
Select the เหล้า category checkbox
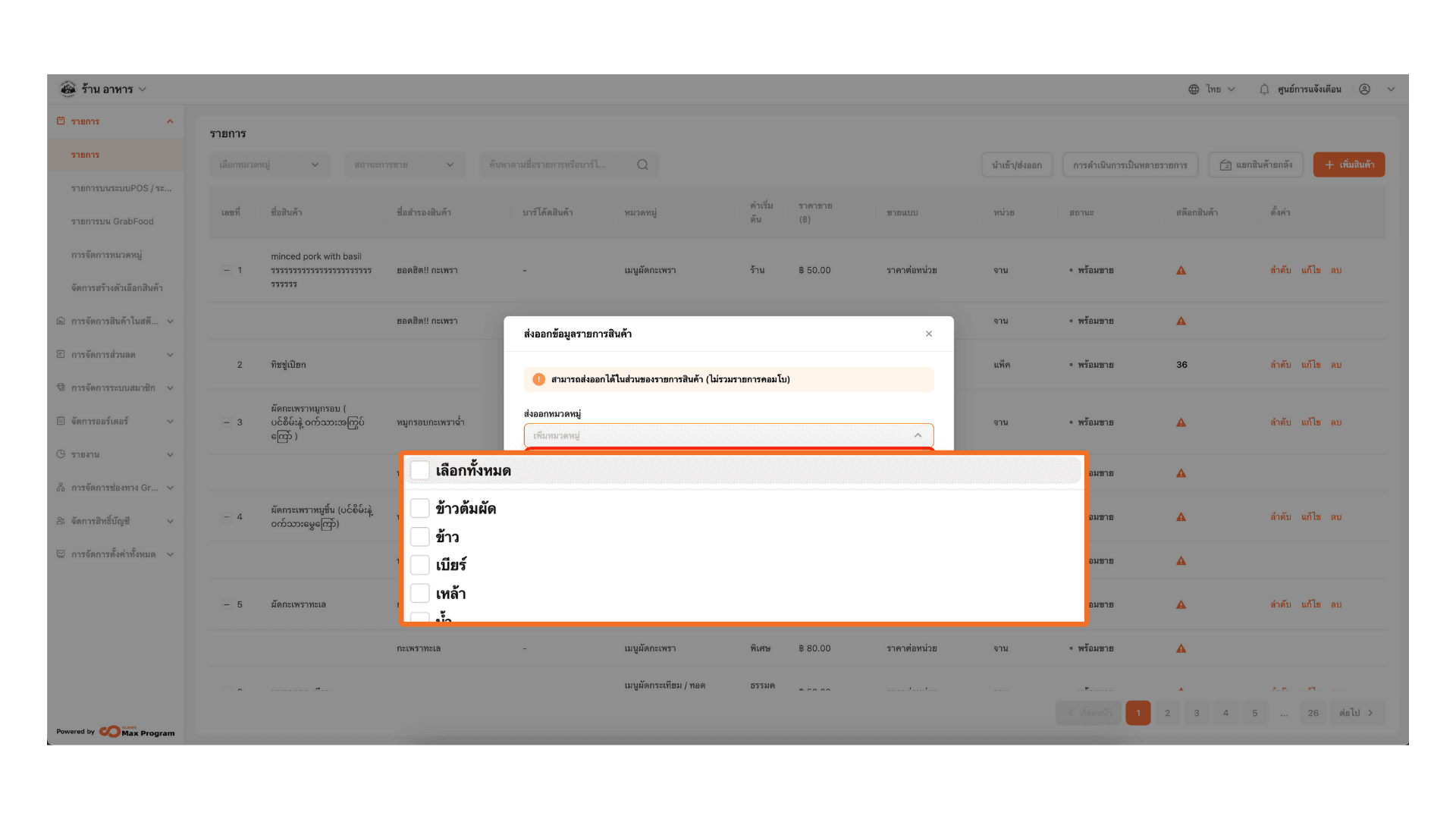click(420, 593)
